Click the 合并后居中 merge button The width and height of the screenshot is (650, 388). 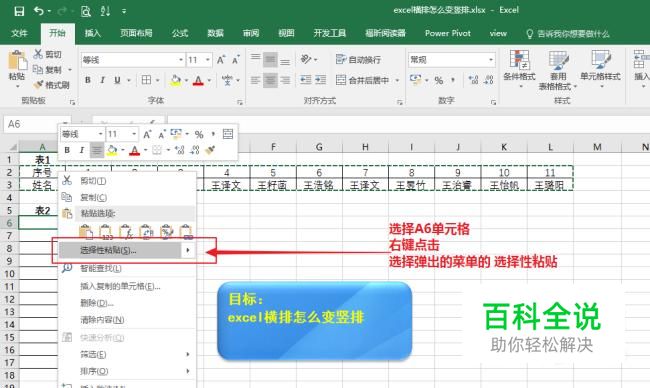[x=362, y=80]
